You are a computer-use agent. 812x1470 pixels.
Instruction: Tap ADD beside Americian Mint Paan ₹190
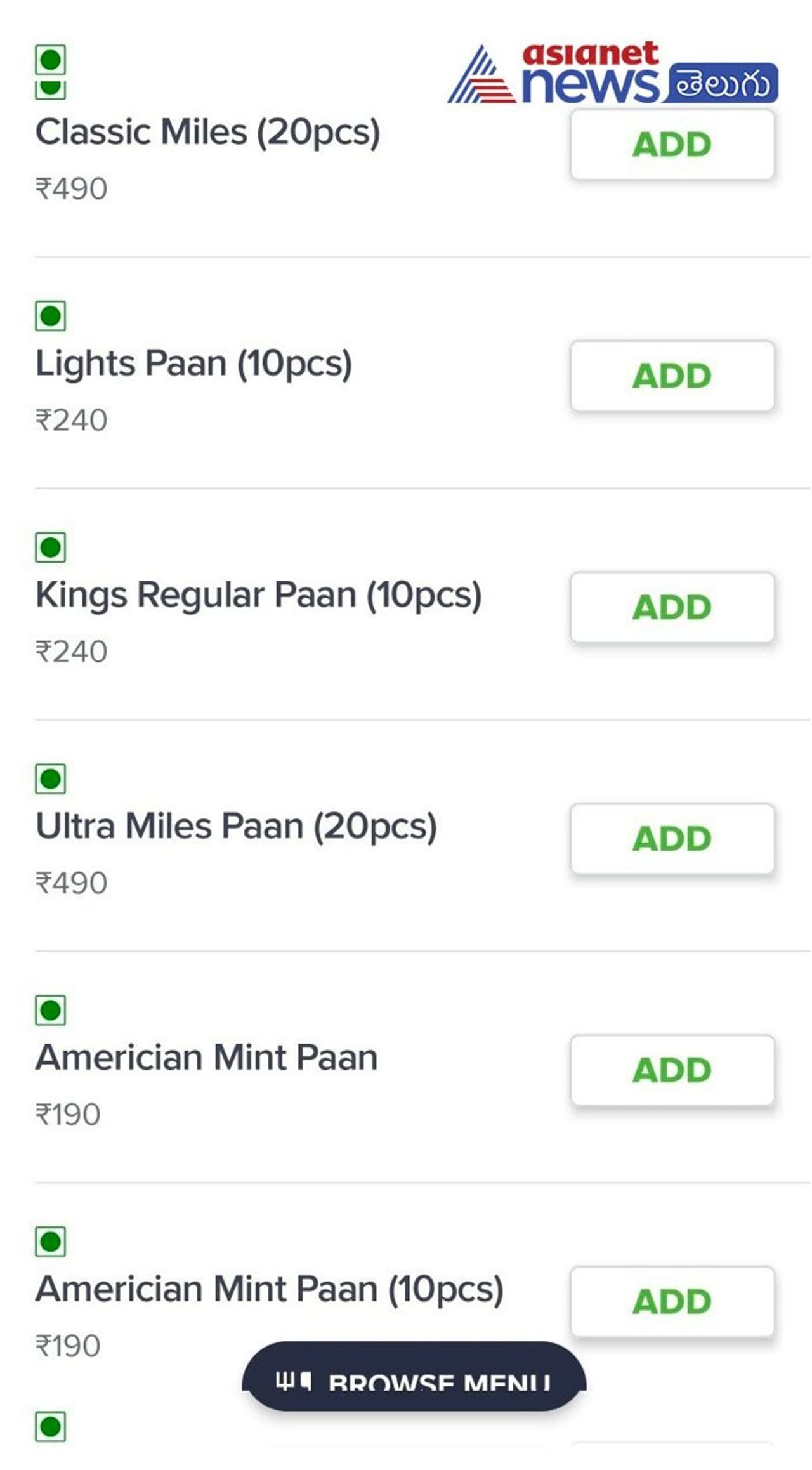click(x=672, y=1070)
